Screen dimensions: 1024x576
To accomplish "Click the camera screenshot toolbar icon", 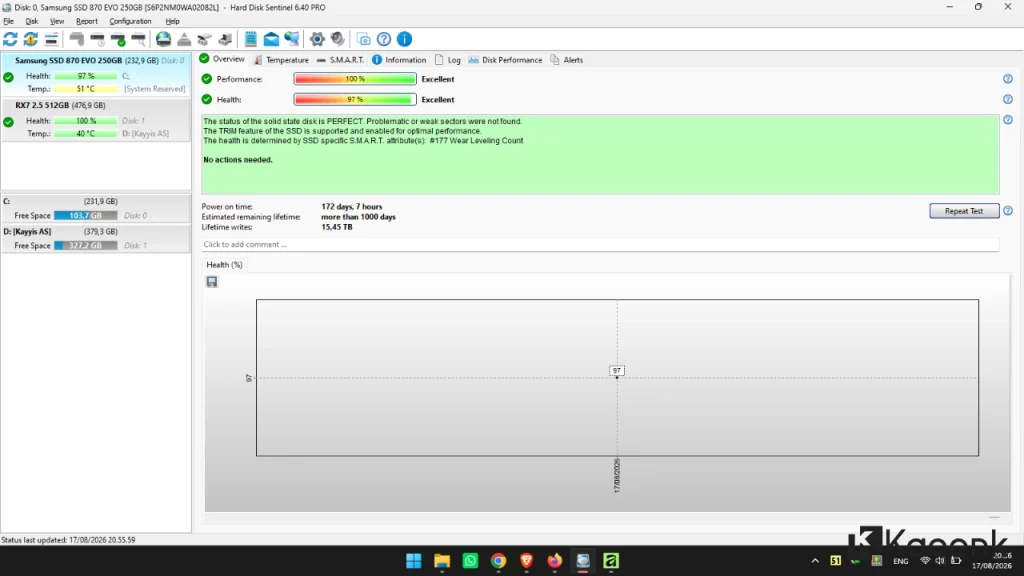I will [363, 39].
